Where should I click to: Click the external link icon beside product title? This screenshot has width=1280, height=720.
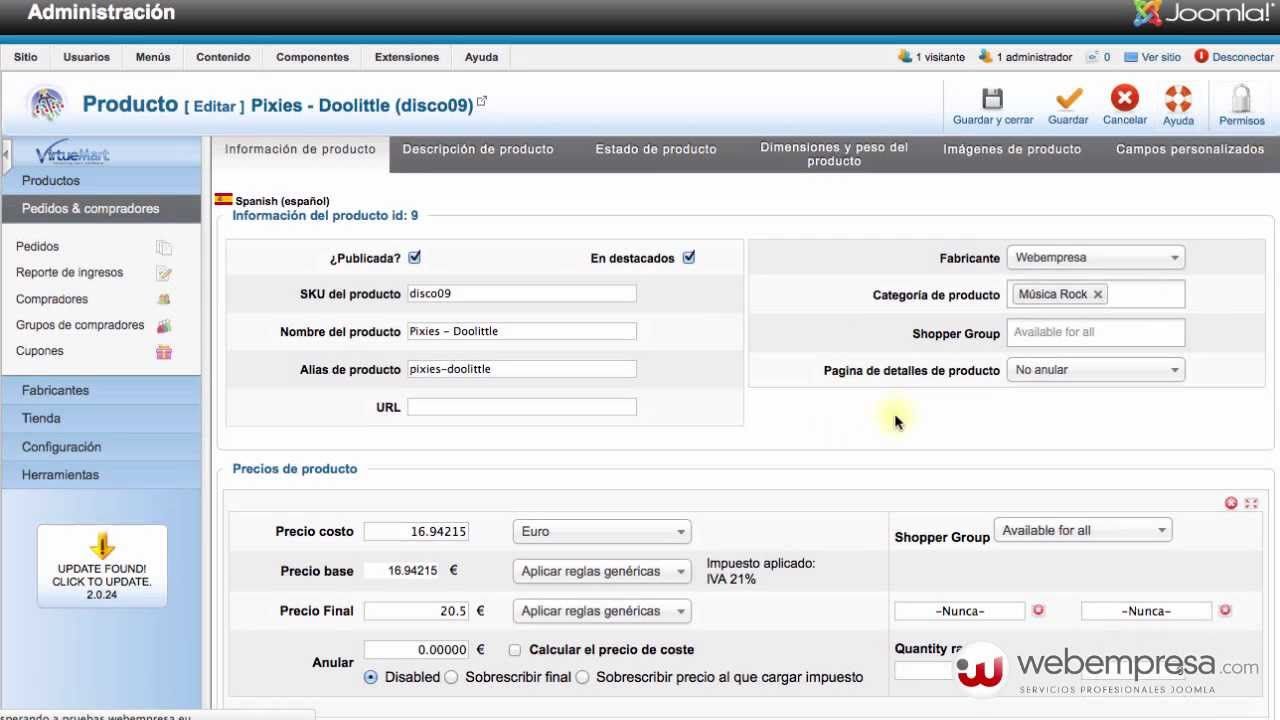[482, 101]
